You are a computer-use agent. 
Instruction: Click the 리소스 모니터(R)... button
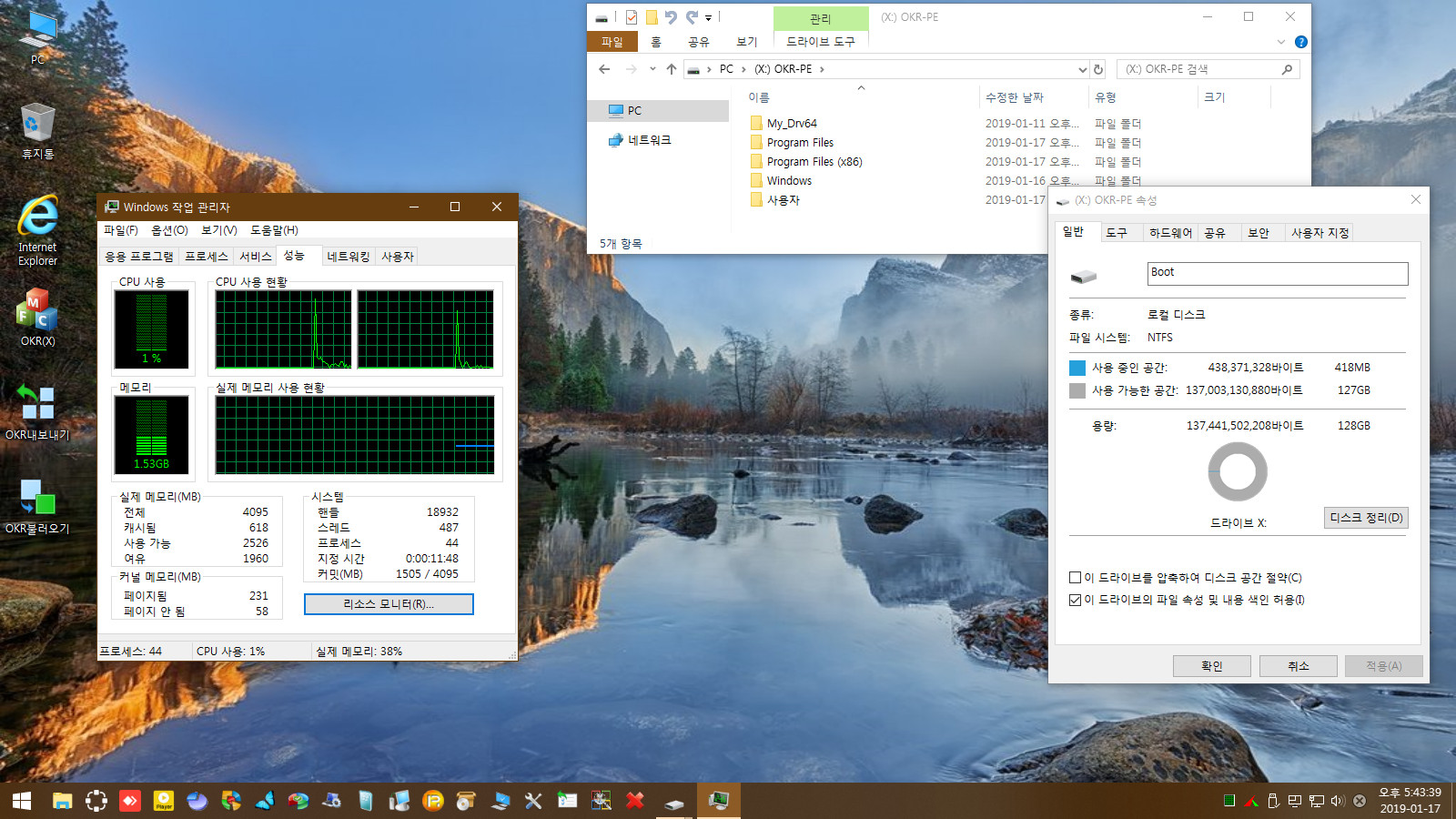coord(389,604)
